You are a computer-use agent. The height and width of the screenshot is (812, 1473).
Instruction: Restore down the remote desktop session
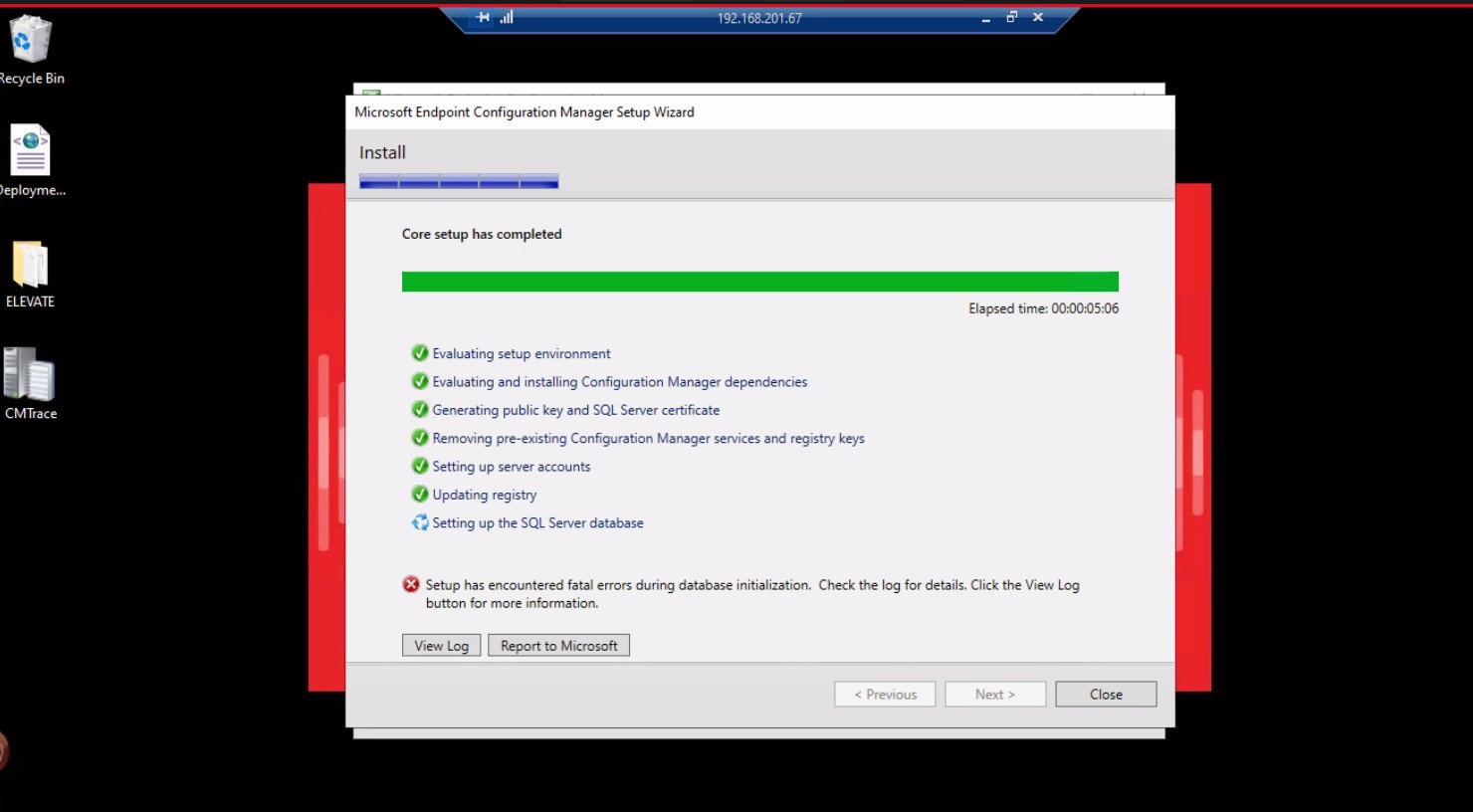tap(1011, 17)
